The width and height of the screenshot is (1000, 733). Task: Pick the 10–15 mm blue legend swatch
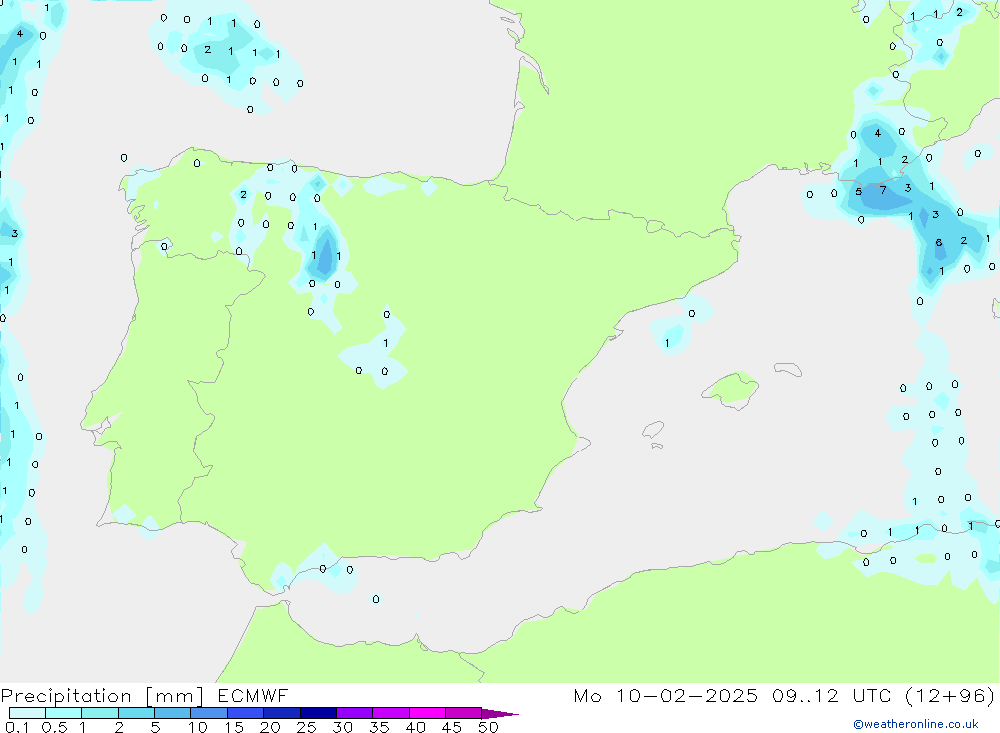pos(209,713)
